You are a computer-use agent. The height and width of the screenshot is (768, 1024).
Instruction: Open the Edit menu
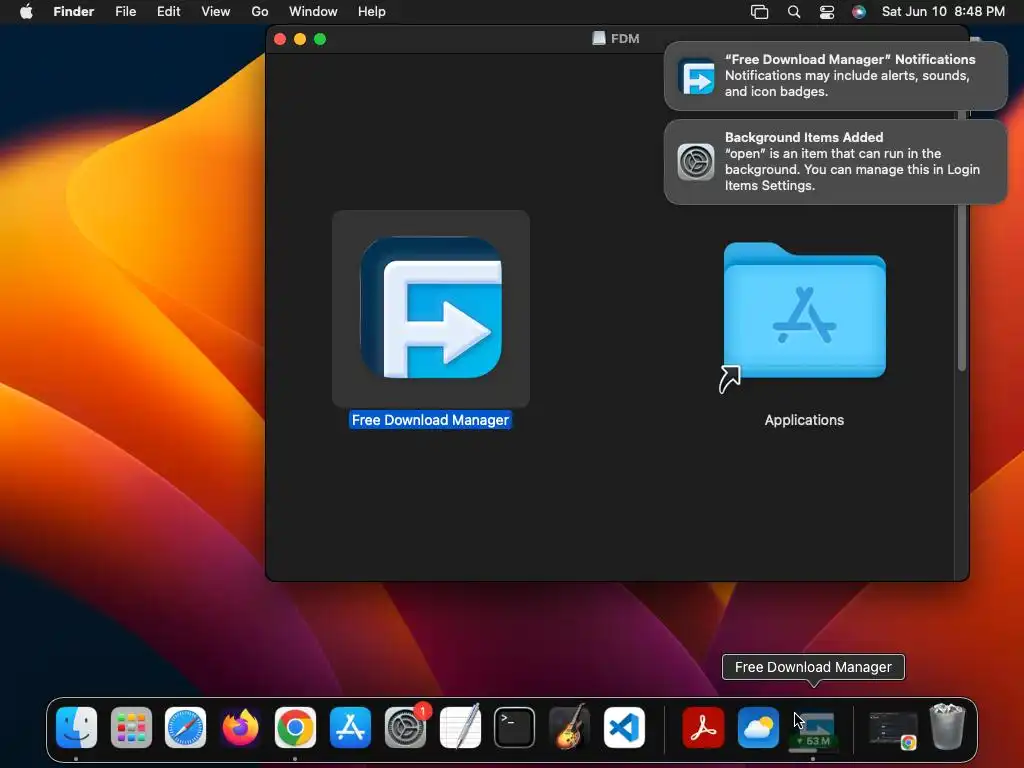tap(168, 12)
